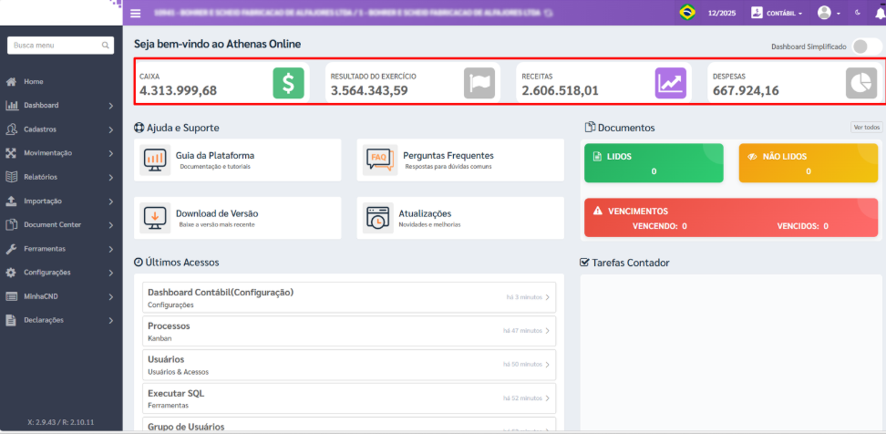Click the Resultado value 3.564.343,59
This screenshot has height=434, width=886.
pos(369,90)
